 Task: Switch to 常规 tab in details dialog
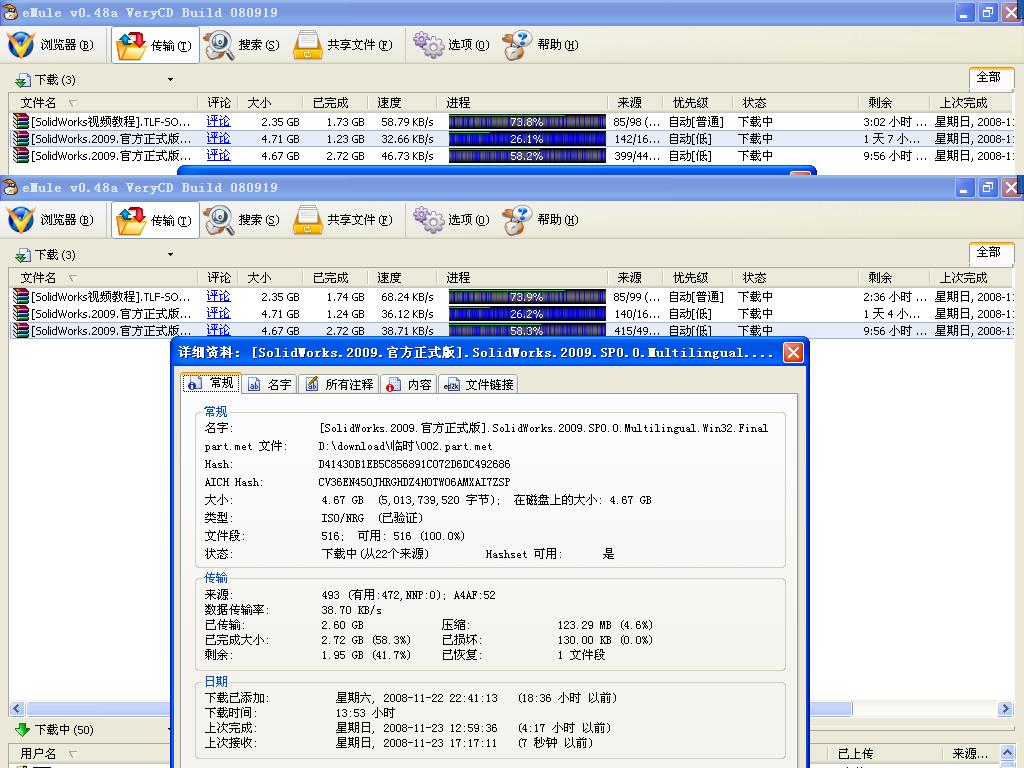211,383
